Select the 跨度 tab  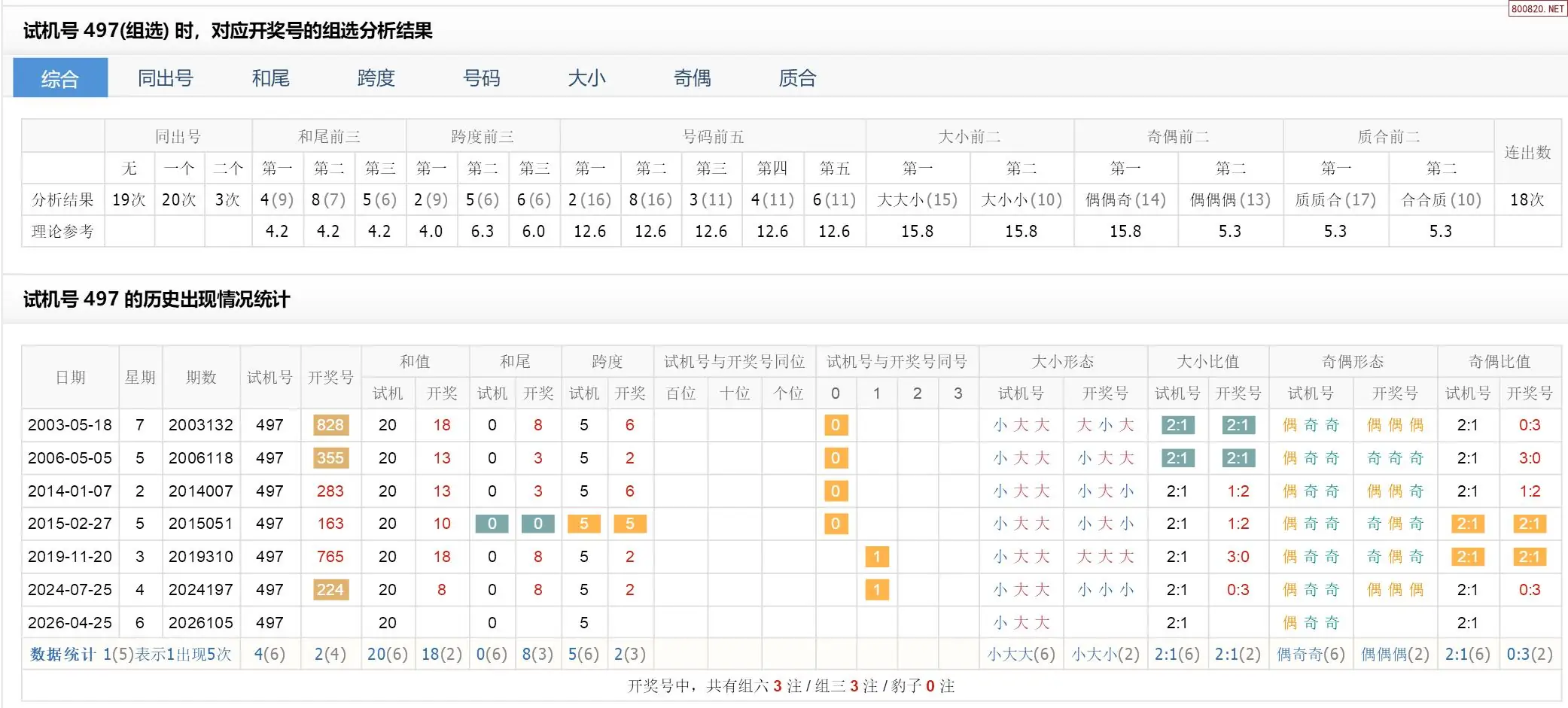[376, 78]
